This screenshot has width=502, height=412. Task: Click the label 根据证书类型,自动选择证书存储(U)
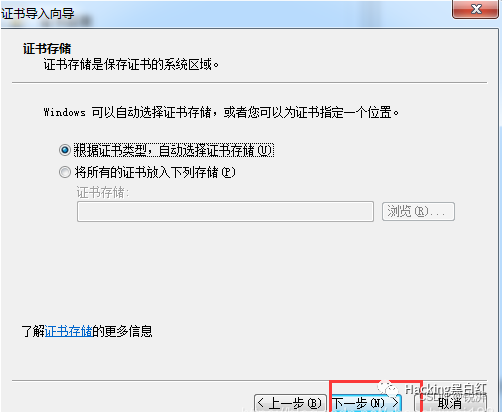(x=174, y=150)
